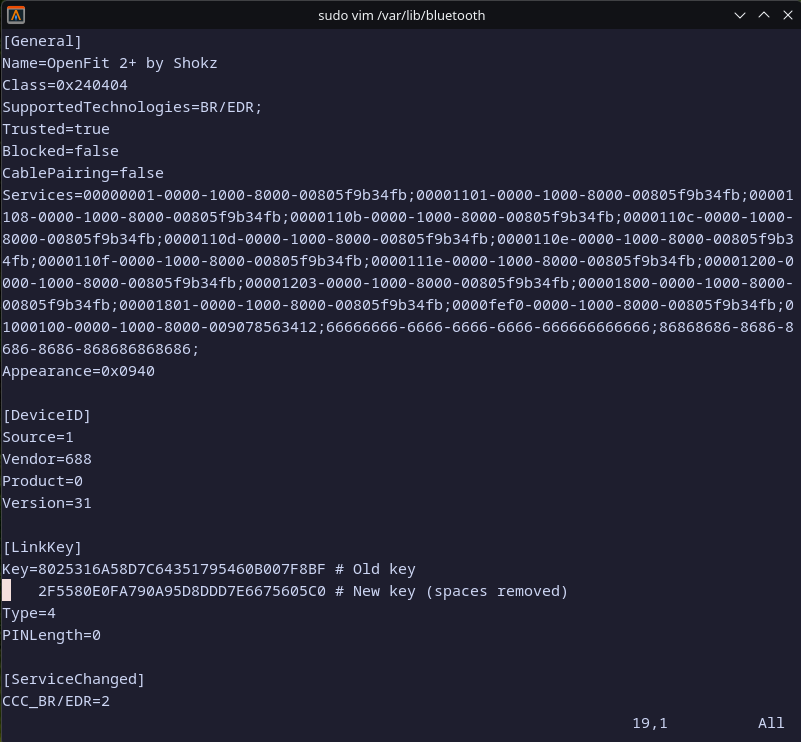The image size is (801, 742).
Task: Click the 'Version=31' line
Action: coord(47,503)
